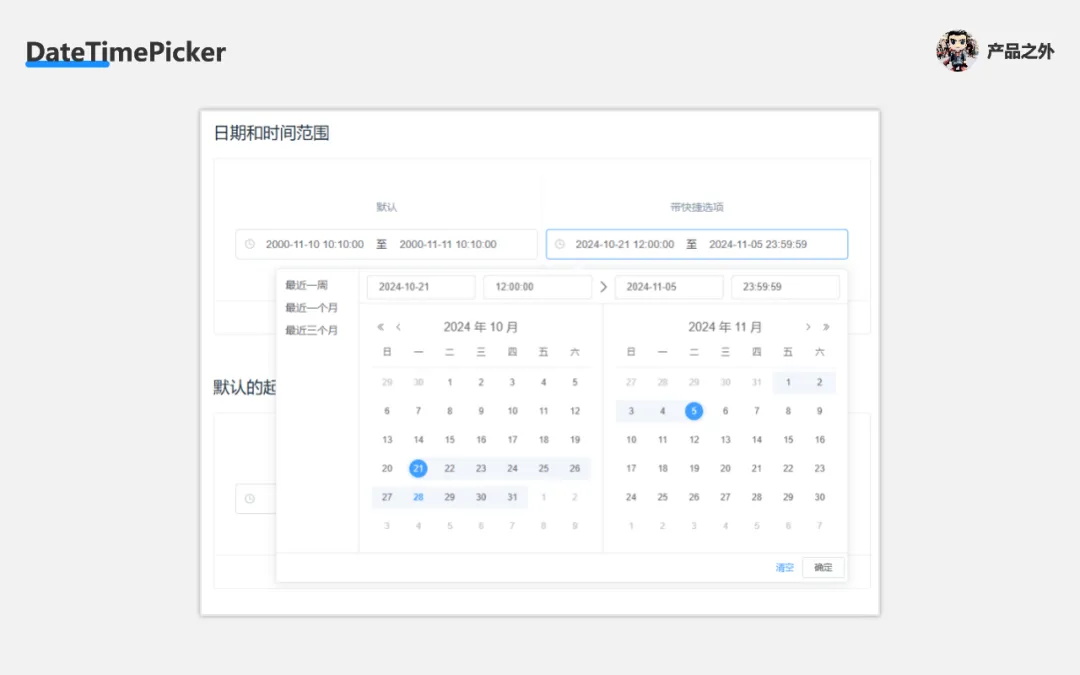
Task: Go to previous month in October calendar
Action: point(398,327)
